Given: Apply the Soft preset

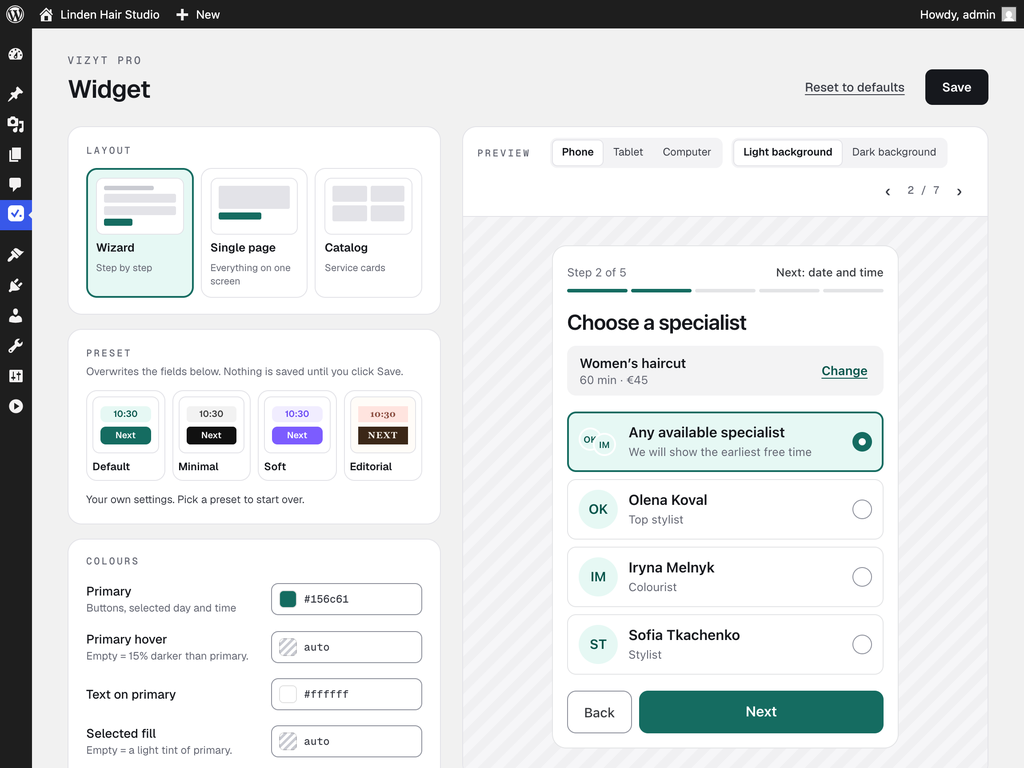Looking at the screenshot, I should 297,436.
